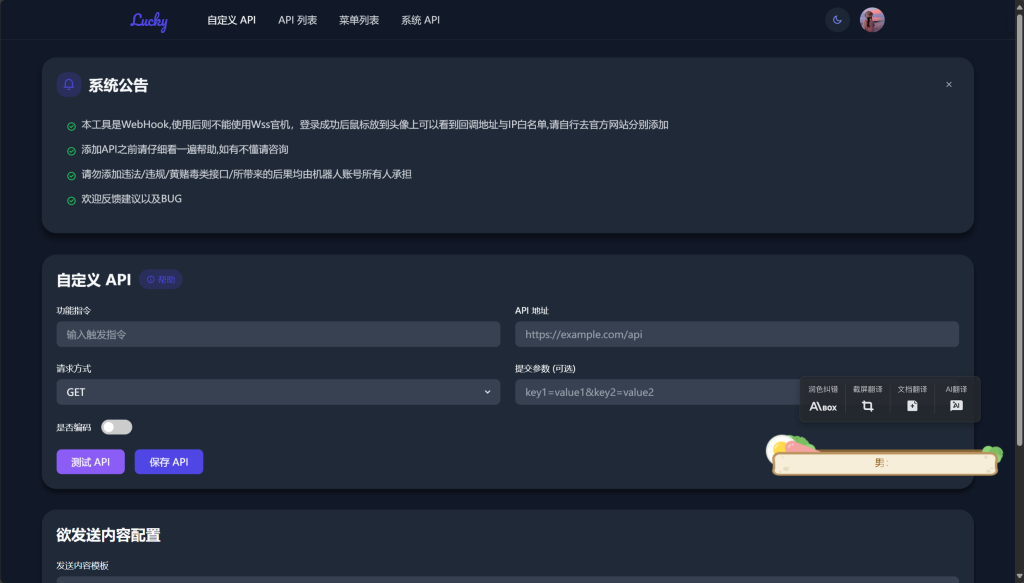Click the bell icon beside 系统公告
Screen dimensions: 1024x583
click(x=67, y=84)
